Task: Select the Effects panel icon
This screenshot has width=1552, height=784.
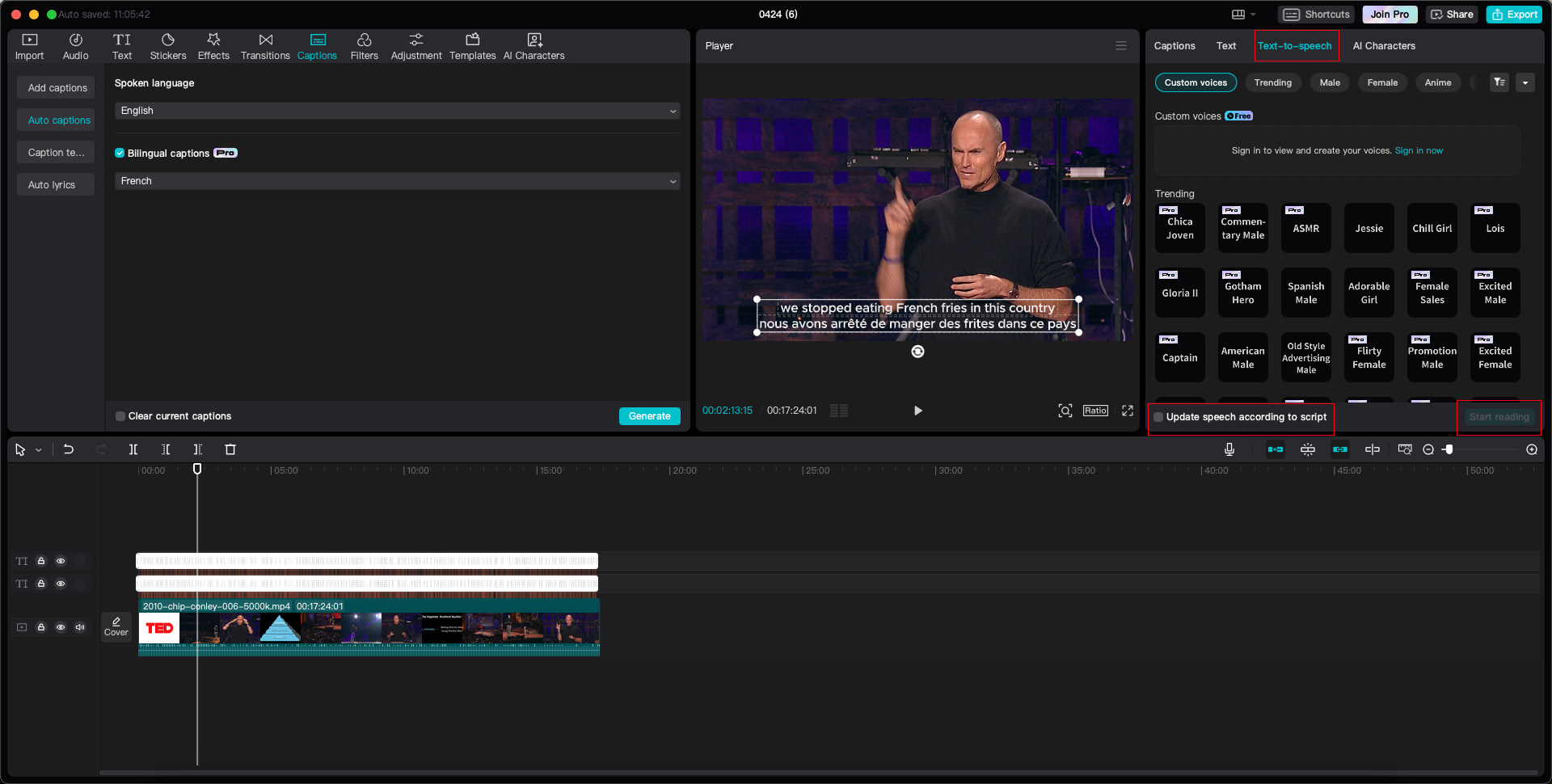Action: pos(213,46)
